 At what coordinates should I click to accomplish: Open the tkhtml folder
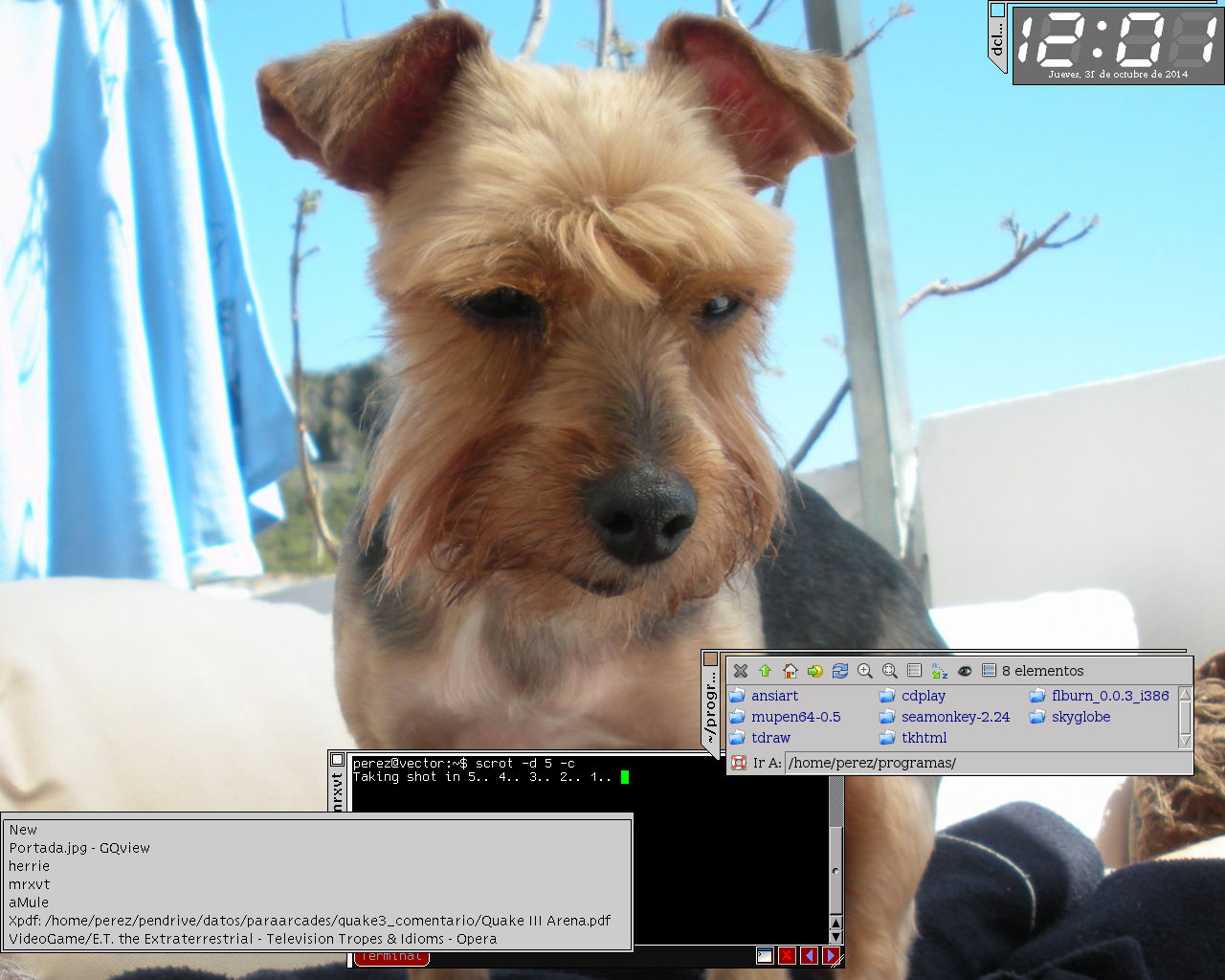click(913, 738)
